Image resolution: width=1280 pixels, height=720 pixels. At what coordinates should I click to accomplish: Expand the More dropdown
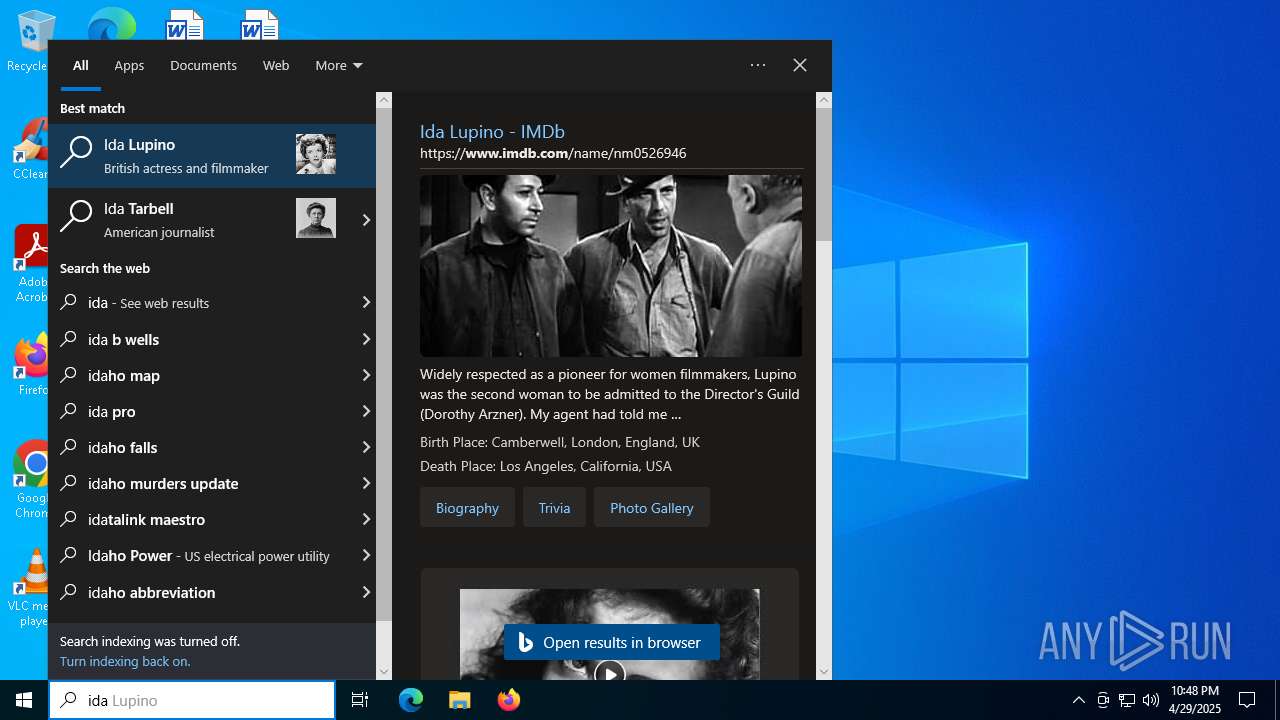pyautogui.click(x=339, y=65)
